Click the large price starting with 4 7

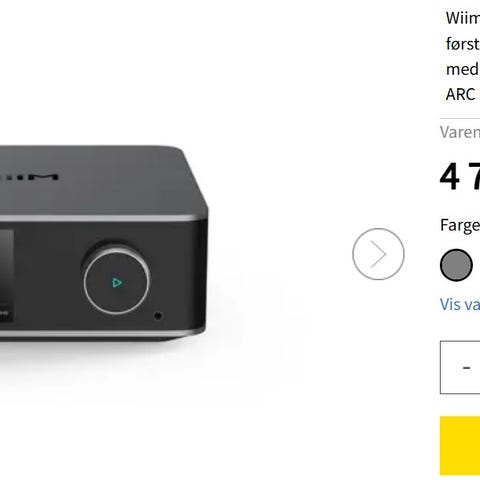click(460, 177)
